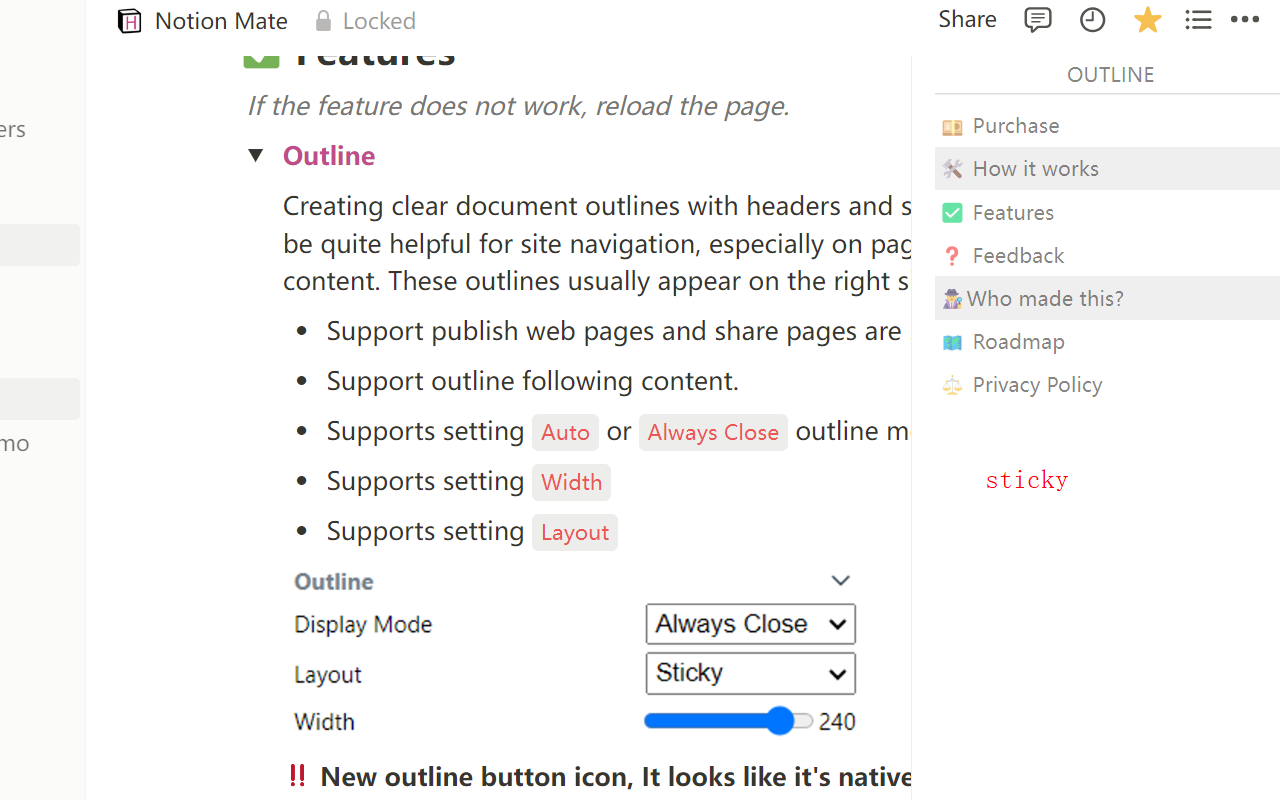
Task: Click Who made this? outline item
Action: (x=1045, y=299)
